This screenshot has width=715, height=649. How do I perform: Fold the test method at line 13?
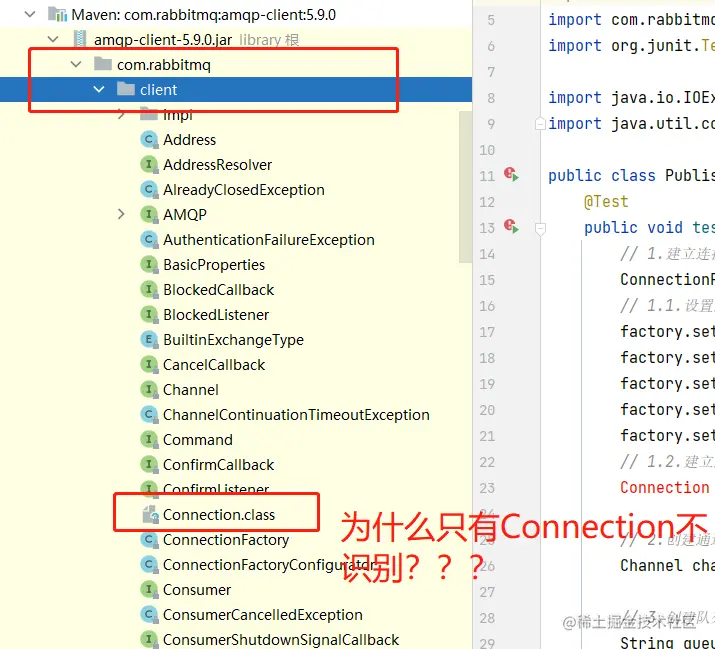540,228
